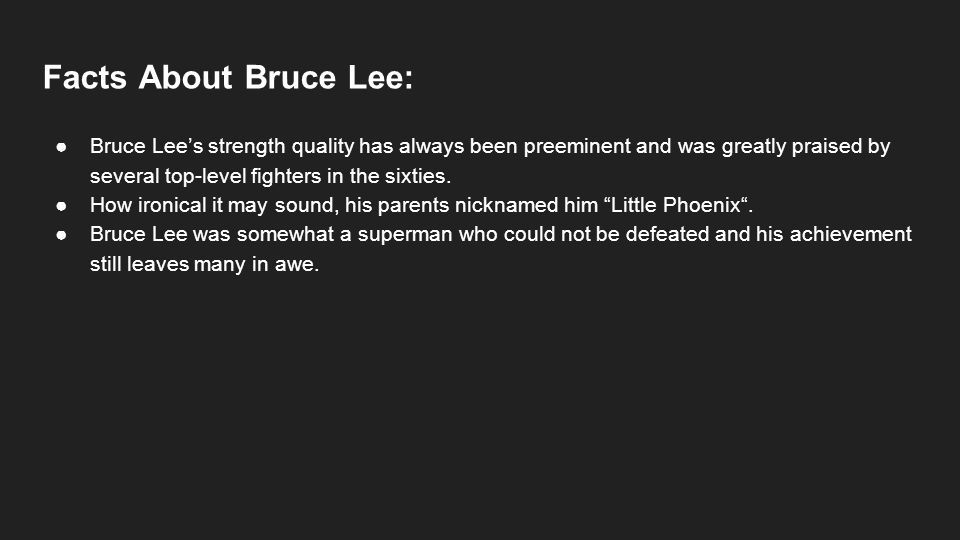Screen dimensions: 960x540
Task: Click 'greatly praised by' in first bullet
Action: click(806, 147)
